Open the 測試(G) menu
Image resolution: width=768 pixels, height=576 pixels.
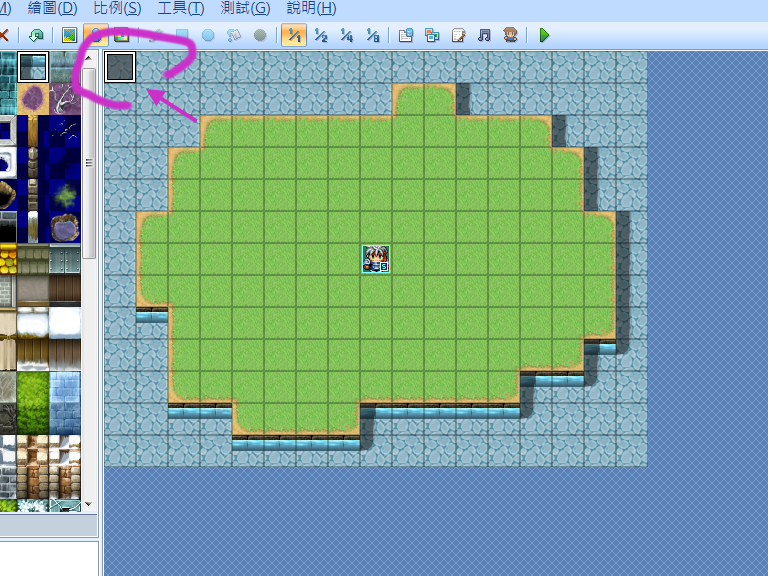click(x=245, y=8)
